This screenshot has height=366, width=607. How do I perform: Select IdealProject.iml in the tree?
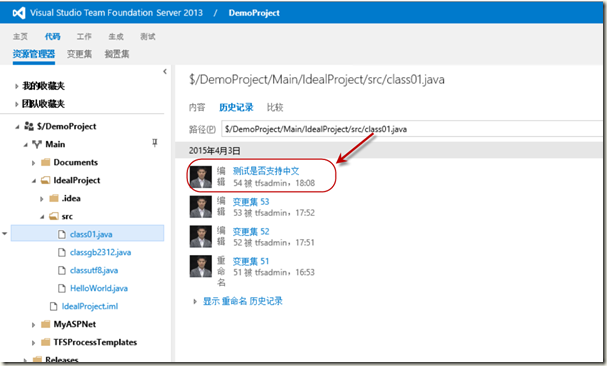(90, 306)
